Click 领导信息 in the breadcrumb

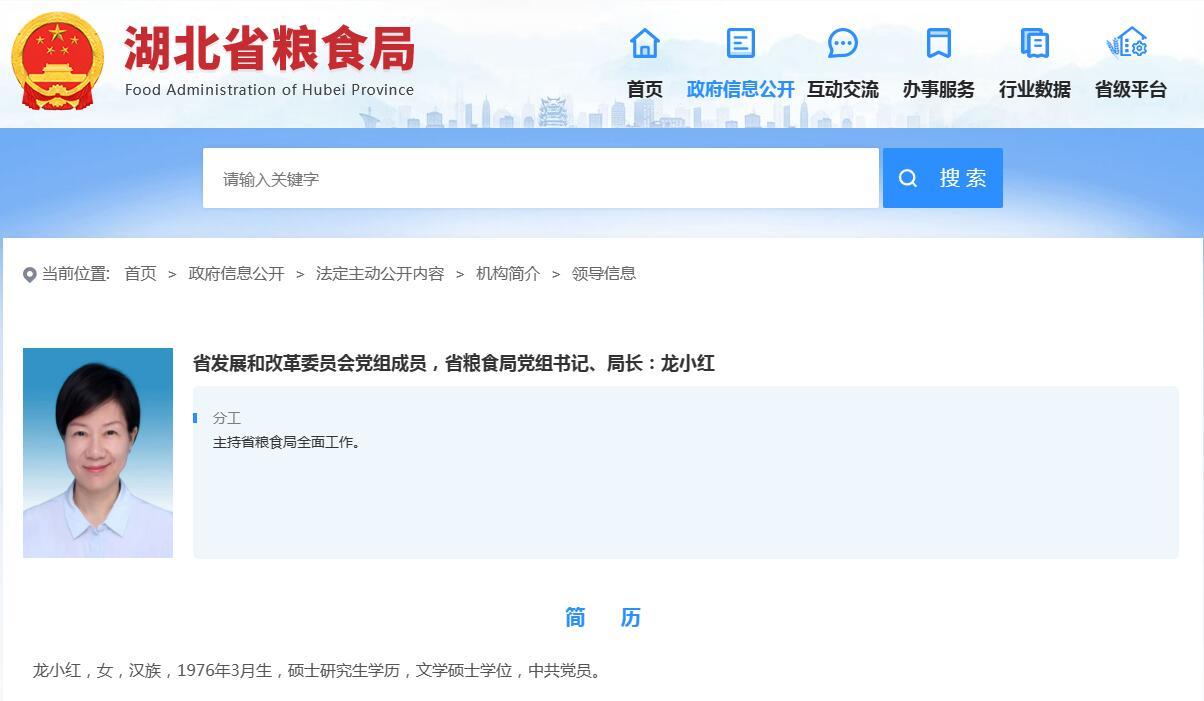click(606, 273)
